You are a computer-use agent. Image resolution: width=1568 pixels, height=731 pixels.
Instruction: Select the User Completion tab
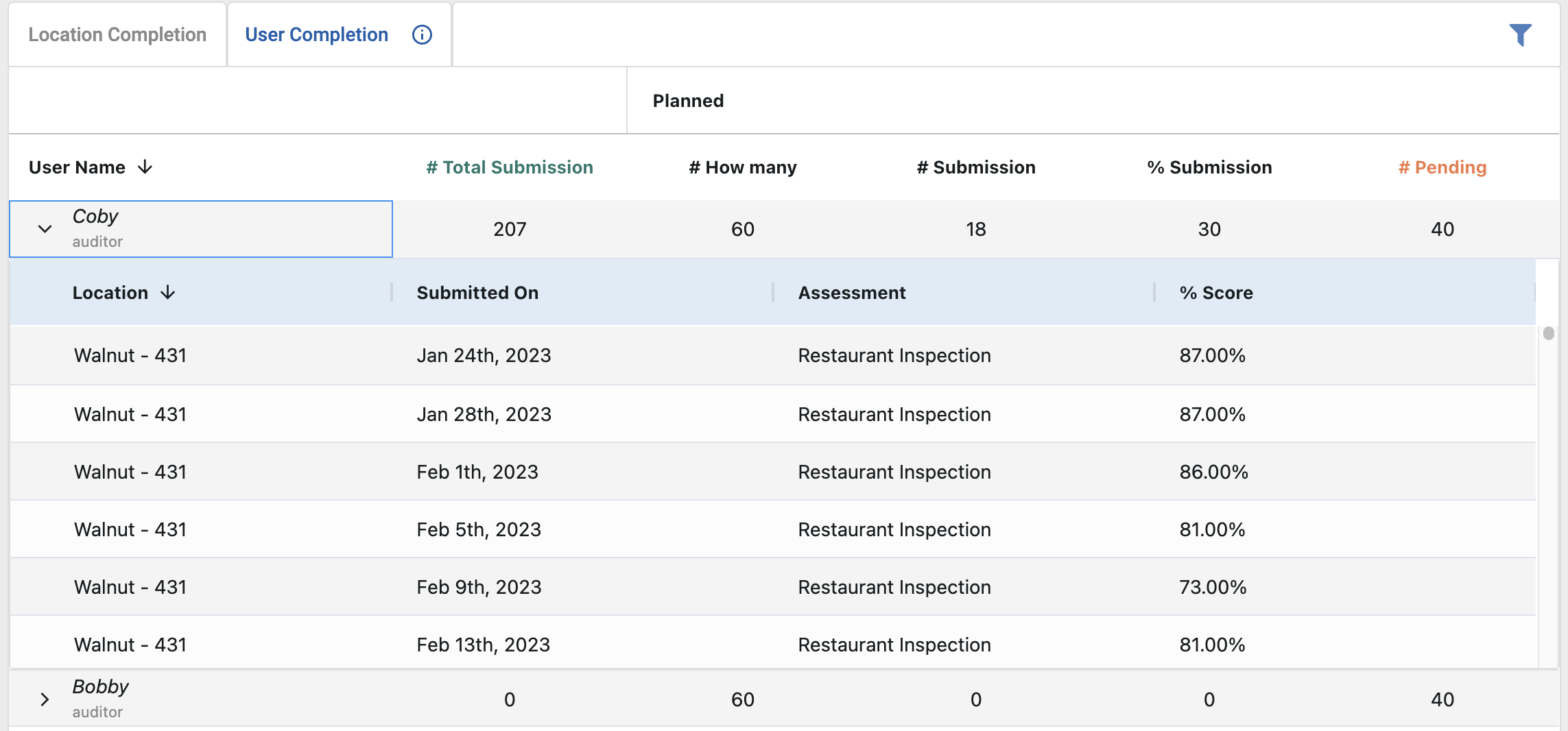(316, 34)
